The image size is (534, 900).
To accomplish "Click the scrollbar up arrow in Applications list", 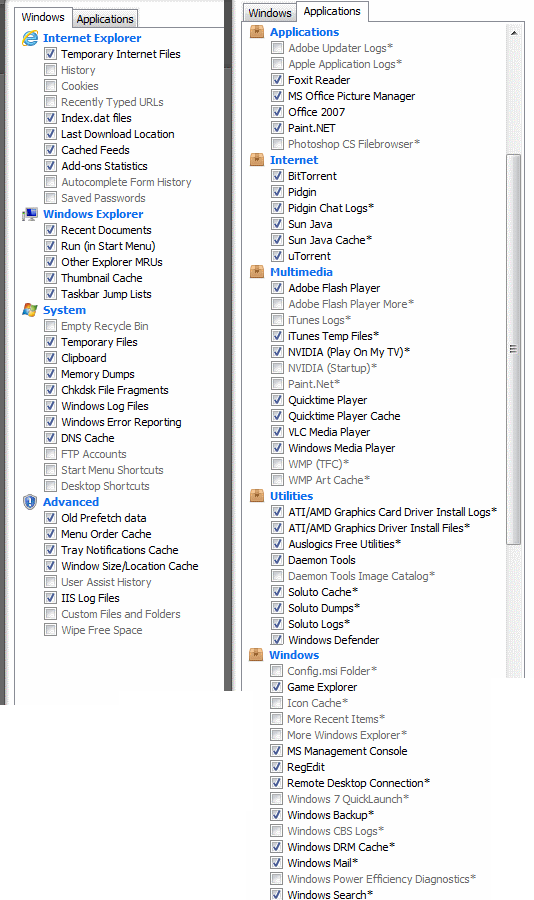I will (x=514, y=33).
